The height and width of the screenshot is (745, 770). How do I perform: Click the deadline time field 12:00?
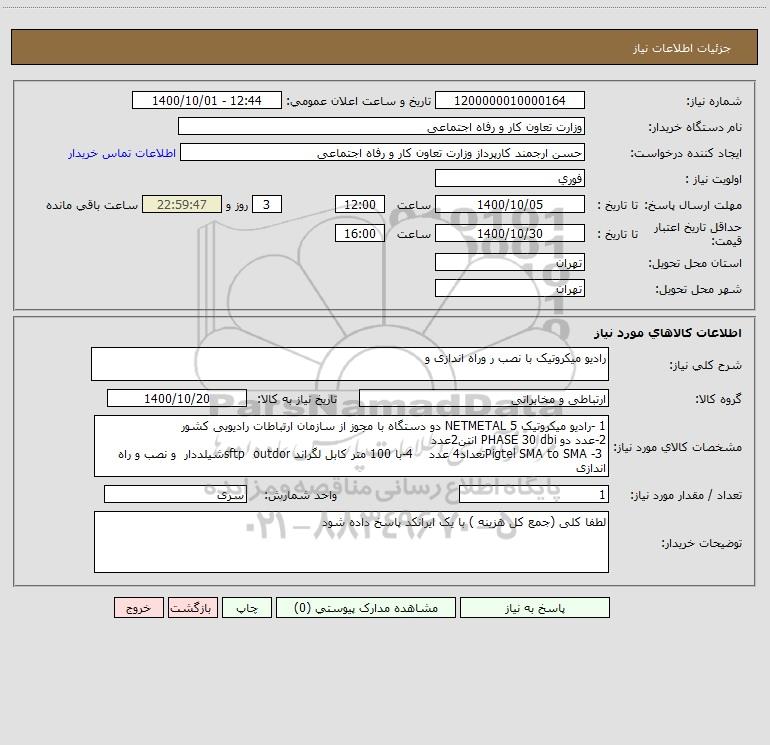pyautogui.click(x=359, y=204)
